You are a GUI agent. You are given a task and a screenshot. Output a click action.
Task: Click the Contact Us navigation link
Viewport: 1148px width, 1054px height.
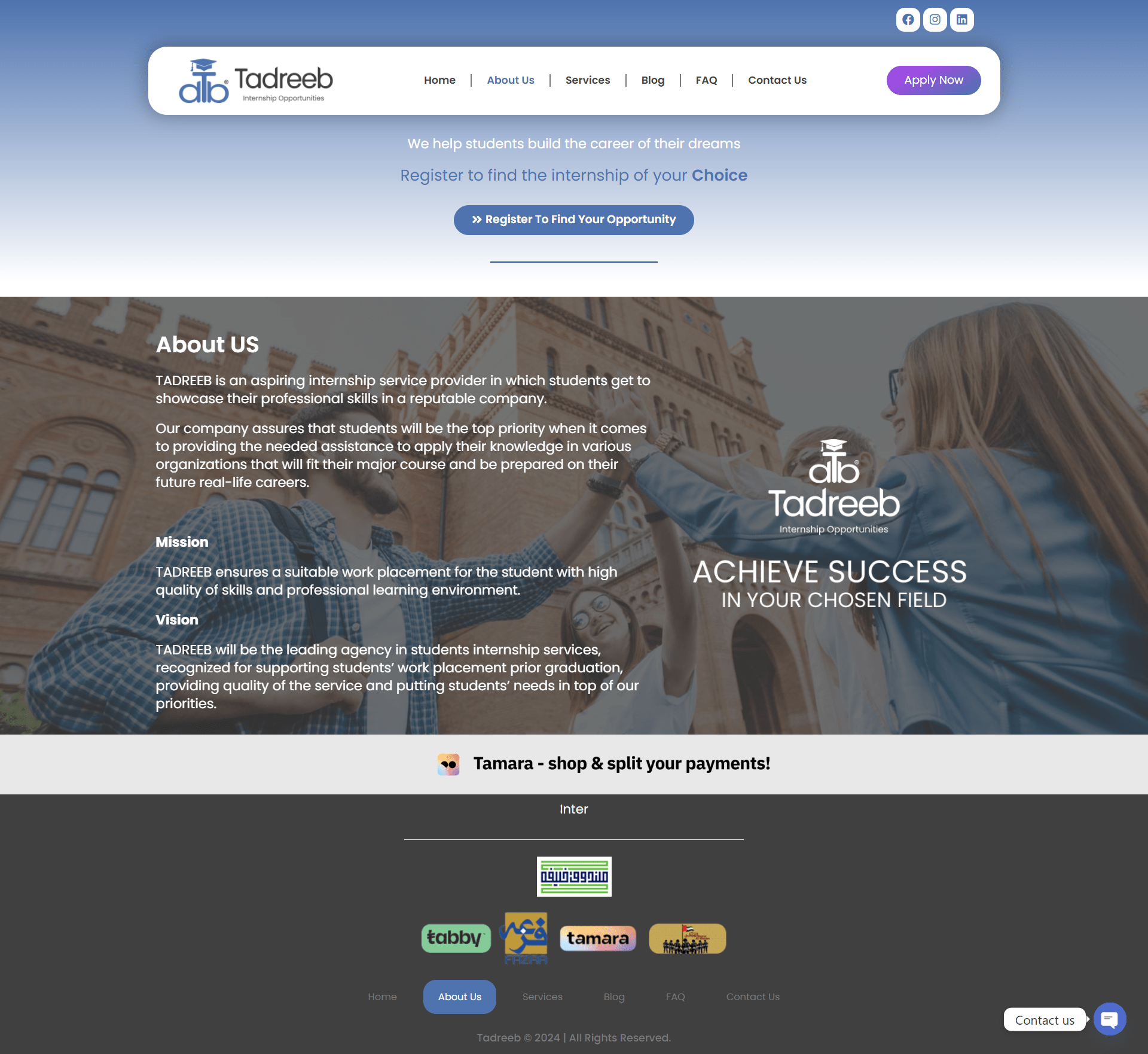(x=778, y=80)
